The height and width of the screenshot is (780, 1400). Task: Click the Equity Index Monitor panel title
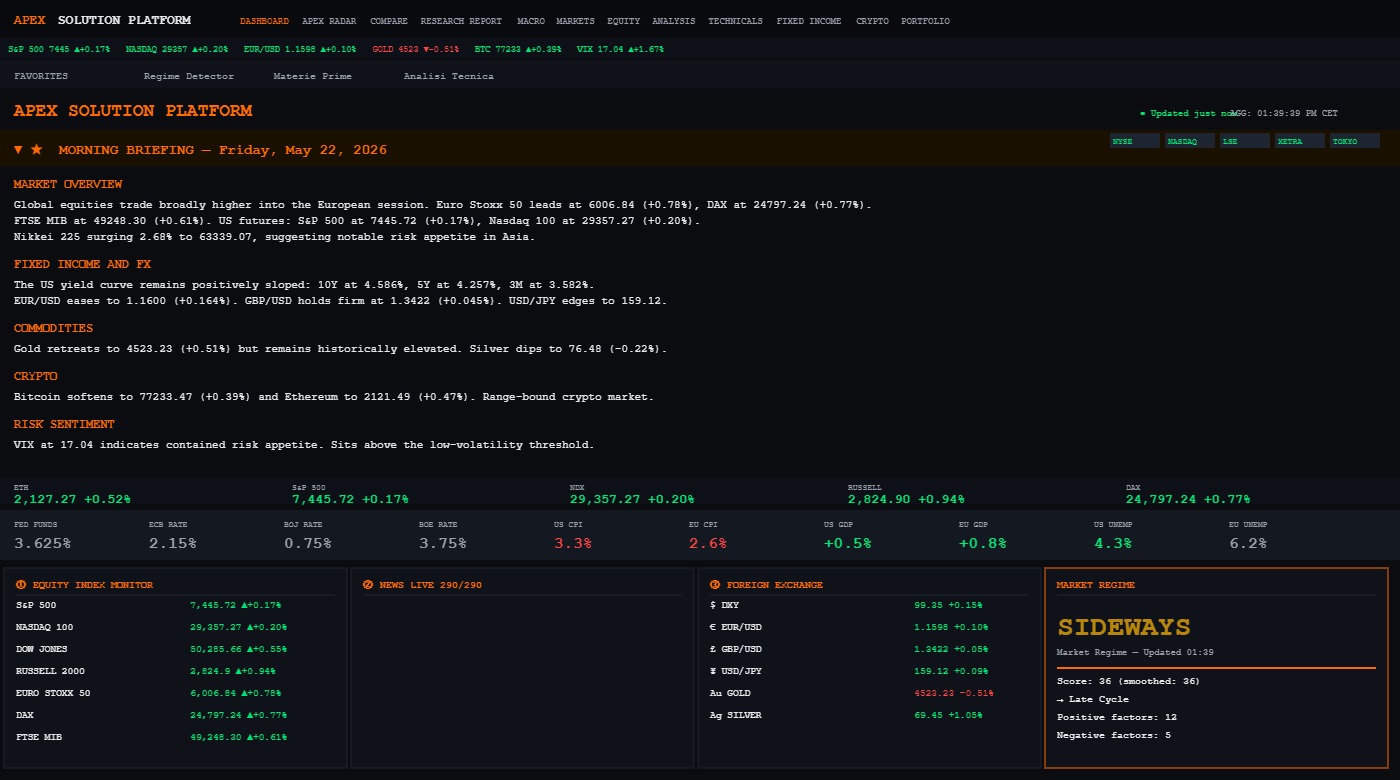(x=92, y=585)
